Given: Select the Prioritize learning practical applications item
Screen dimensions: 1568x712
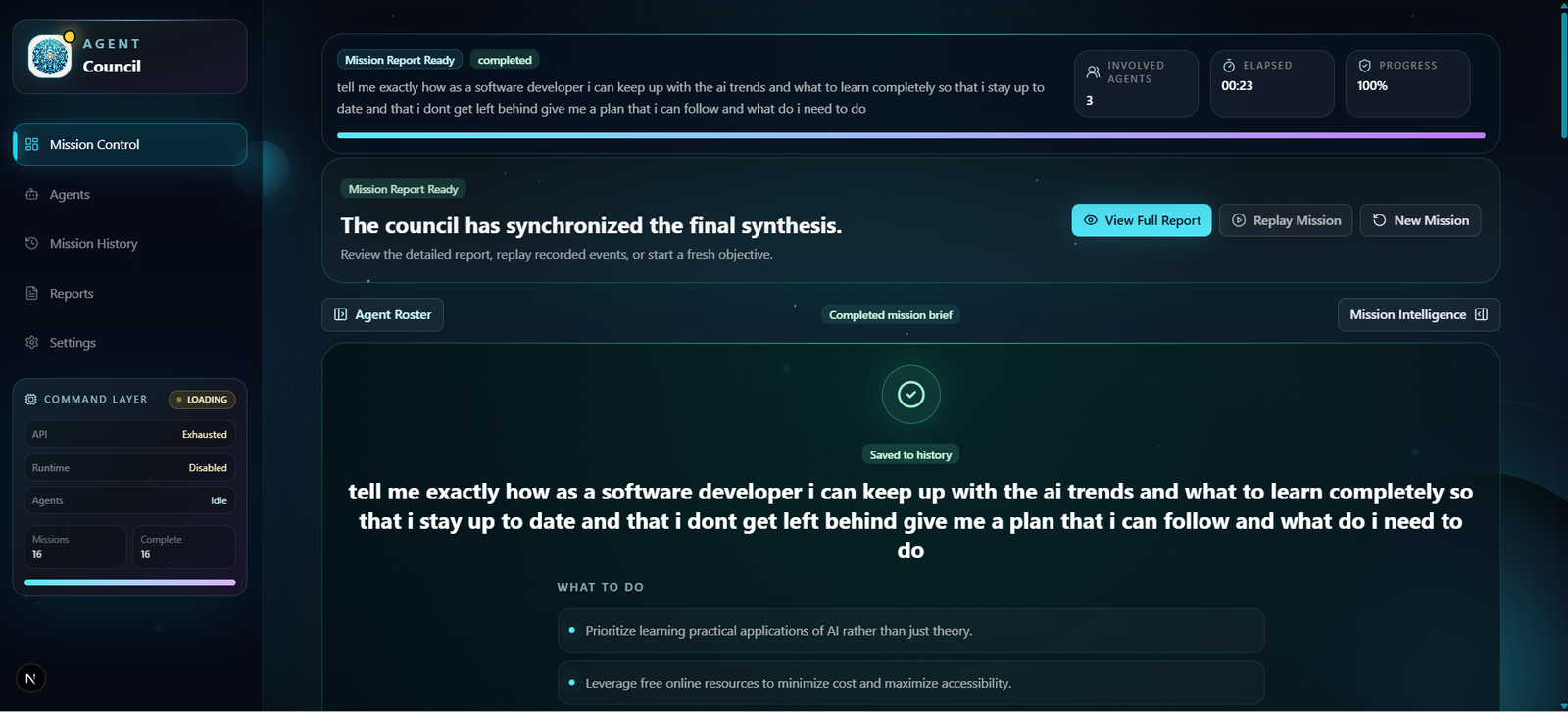Looking at the screenshot, I should [910, 631].
